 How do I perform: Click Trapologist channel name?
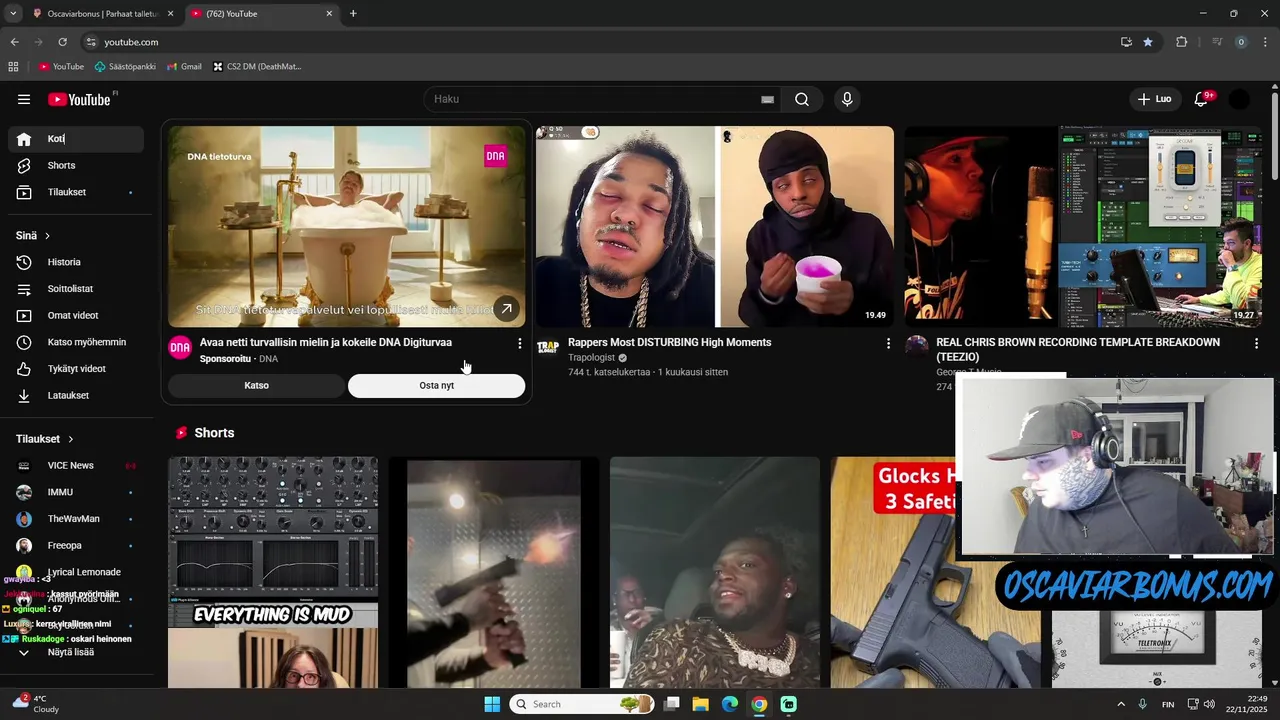click(x=591, y=357)
